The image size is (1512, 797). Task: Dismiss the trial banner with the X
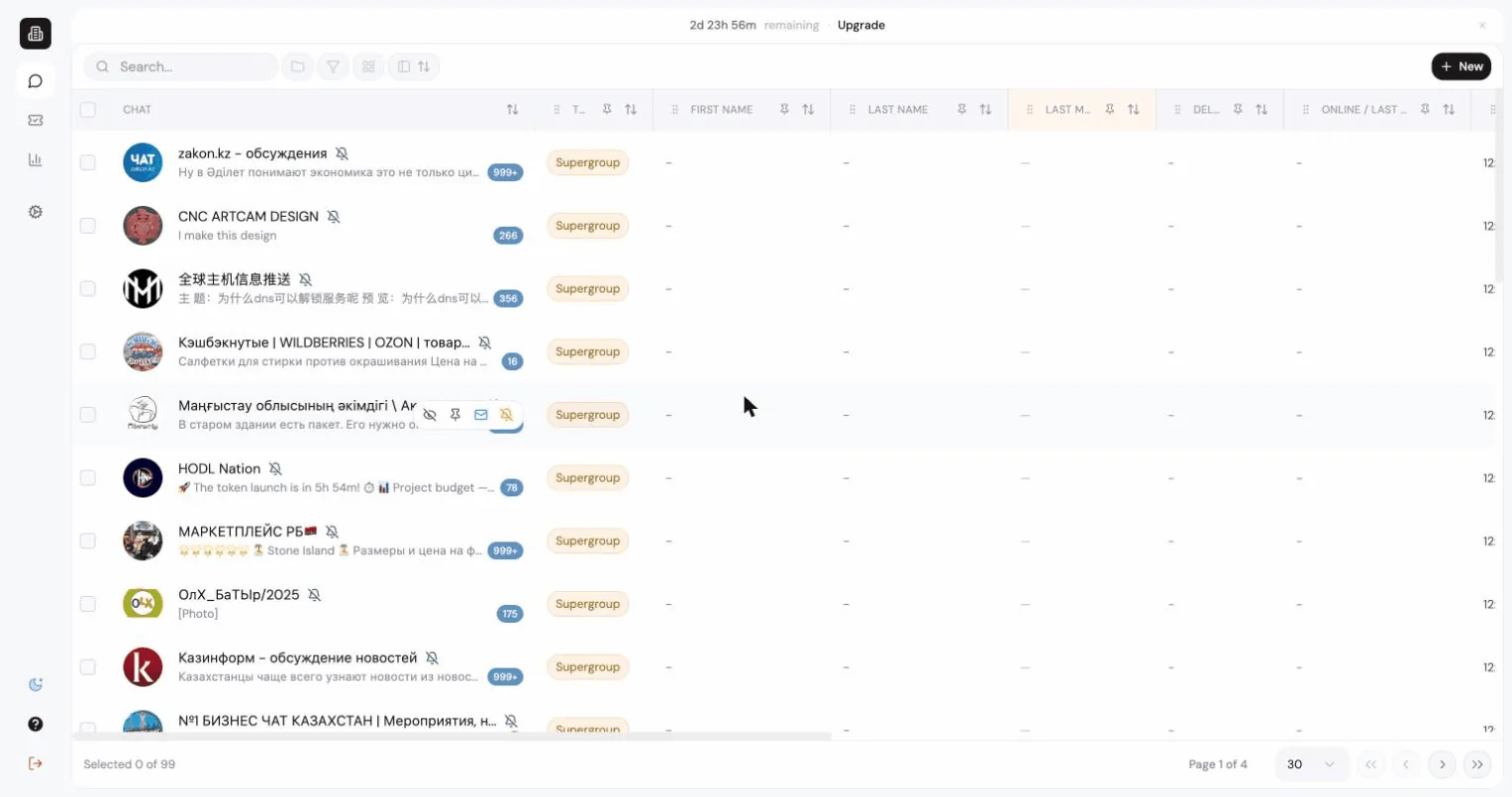1482,26
